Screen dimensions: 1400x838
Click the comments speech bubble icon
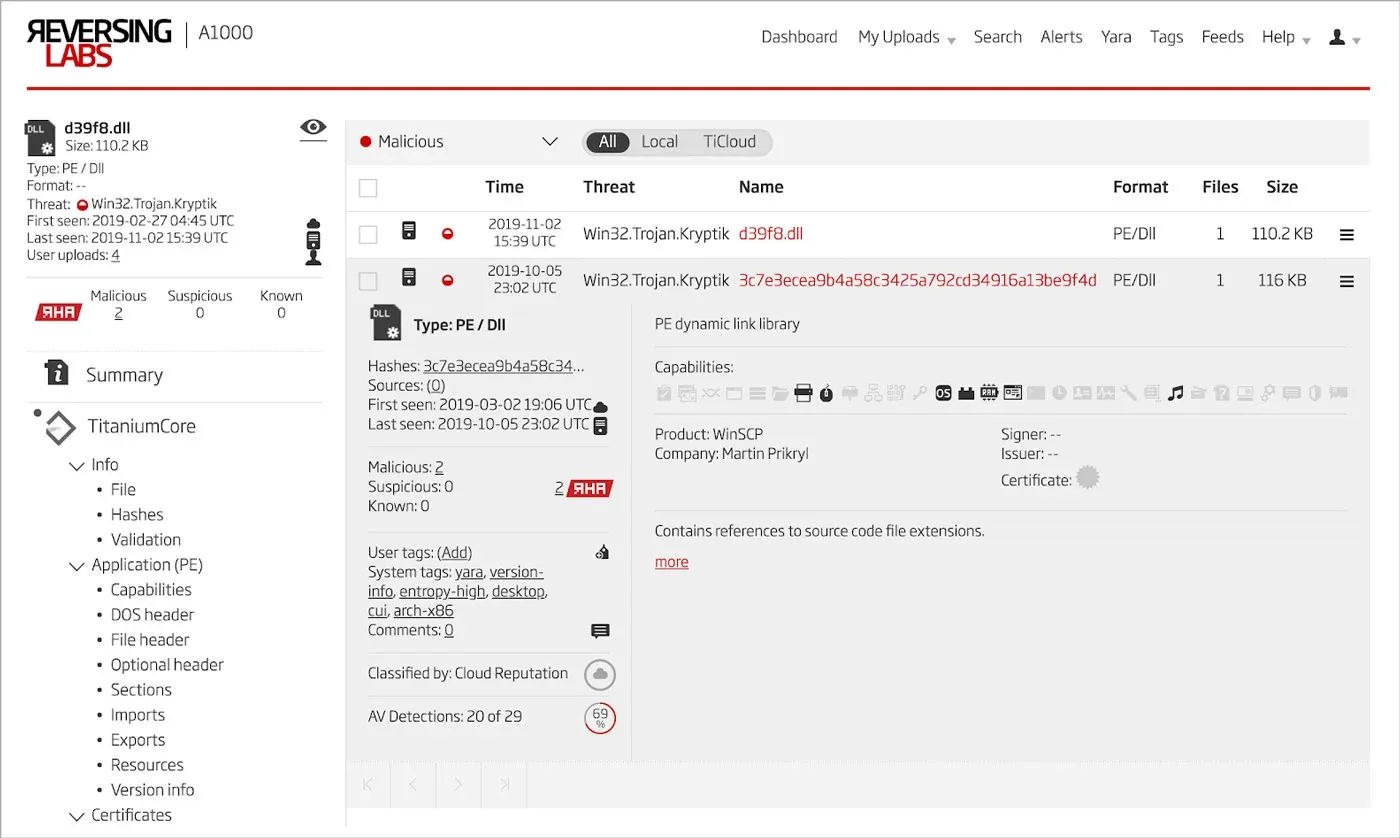pyautogui.click(x=600, y=630)
